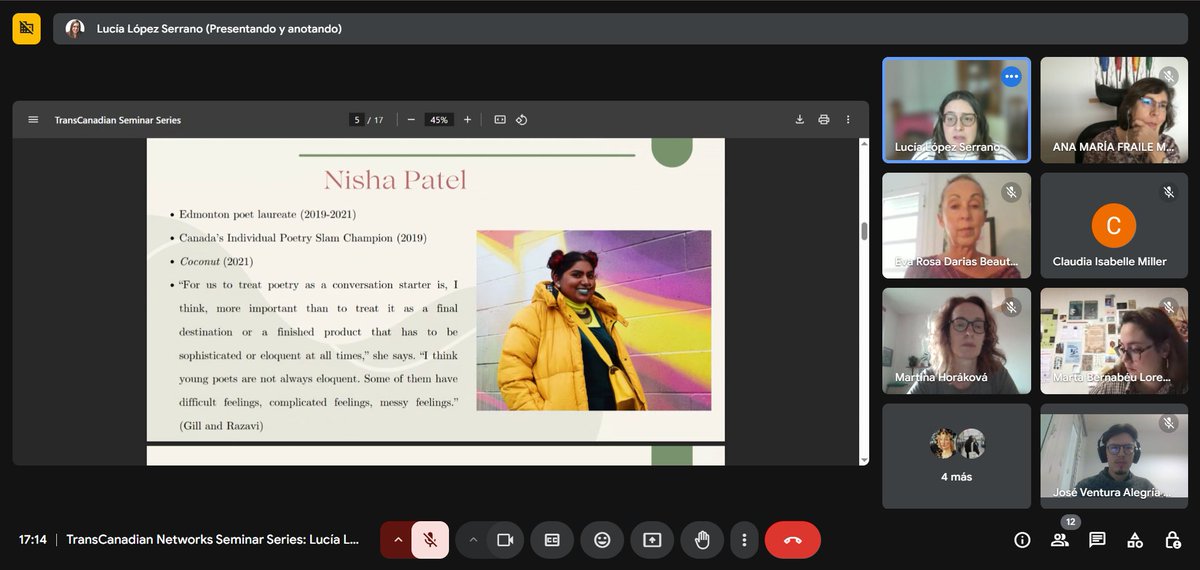Click the meeting title TransCanadian Networks Seminar Series
The height and width of the screenshot is (570, 1200).
tap(213, 540)
